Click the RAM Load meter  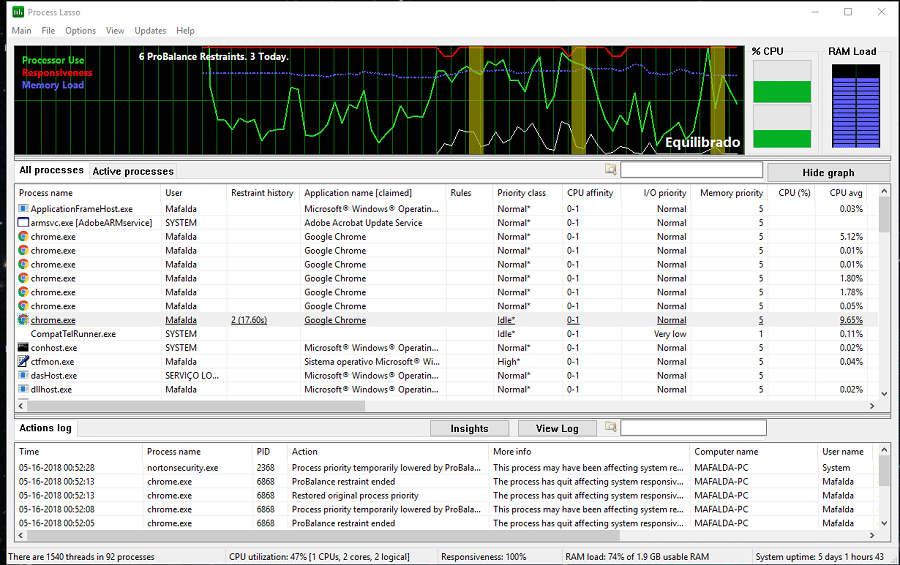click(856, 106)
